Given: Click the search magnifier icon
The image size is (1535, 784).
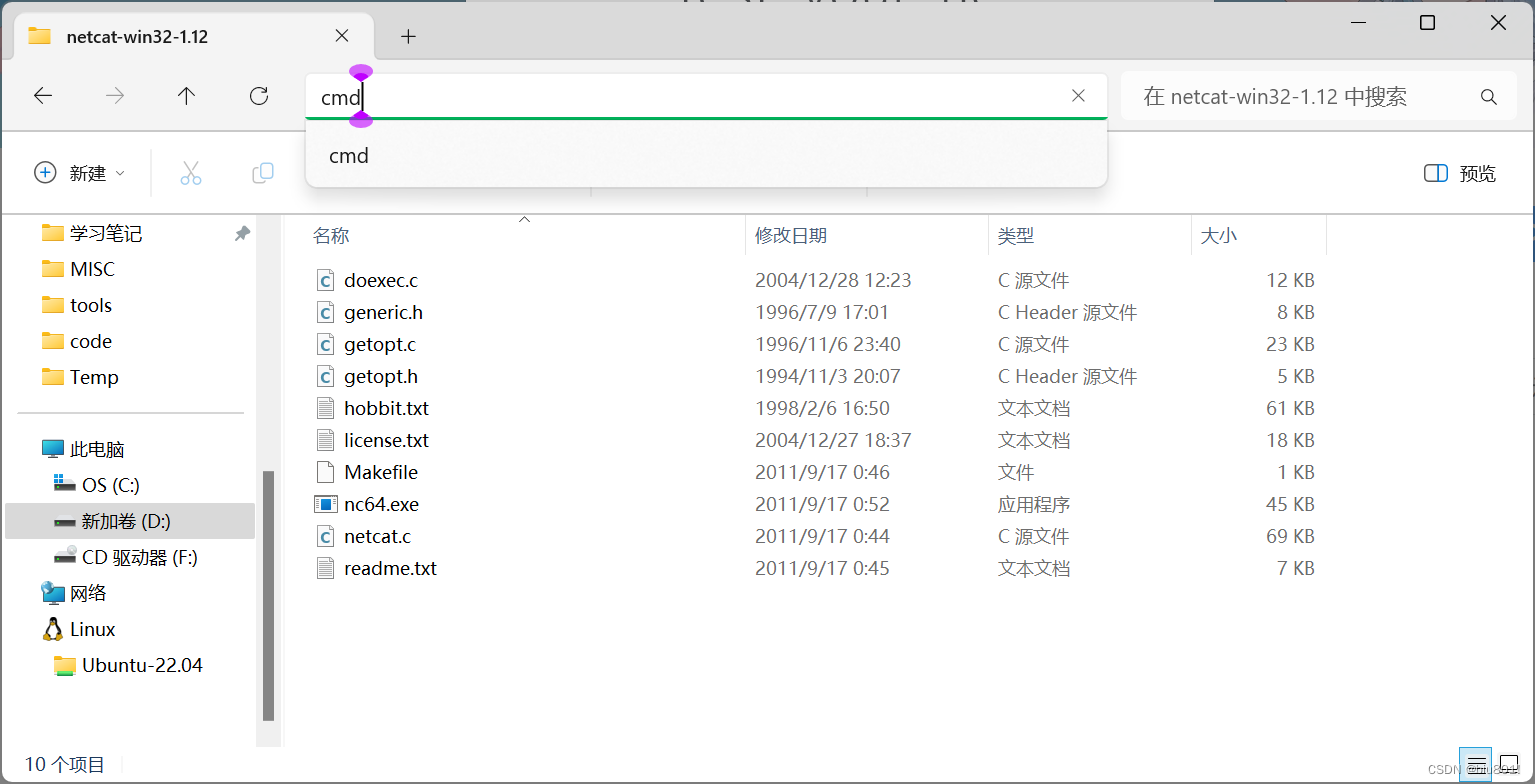Looking at the screenshot, I should (1488, 96).
